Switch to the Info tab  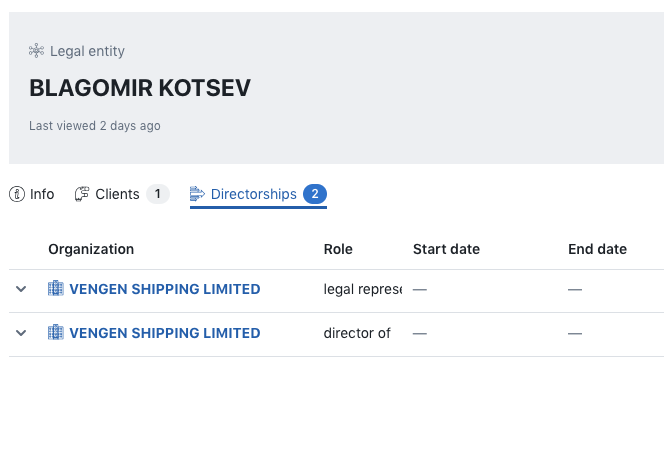[x=42, y=194]
